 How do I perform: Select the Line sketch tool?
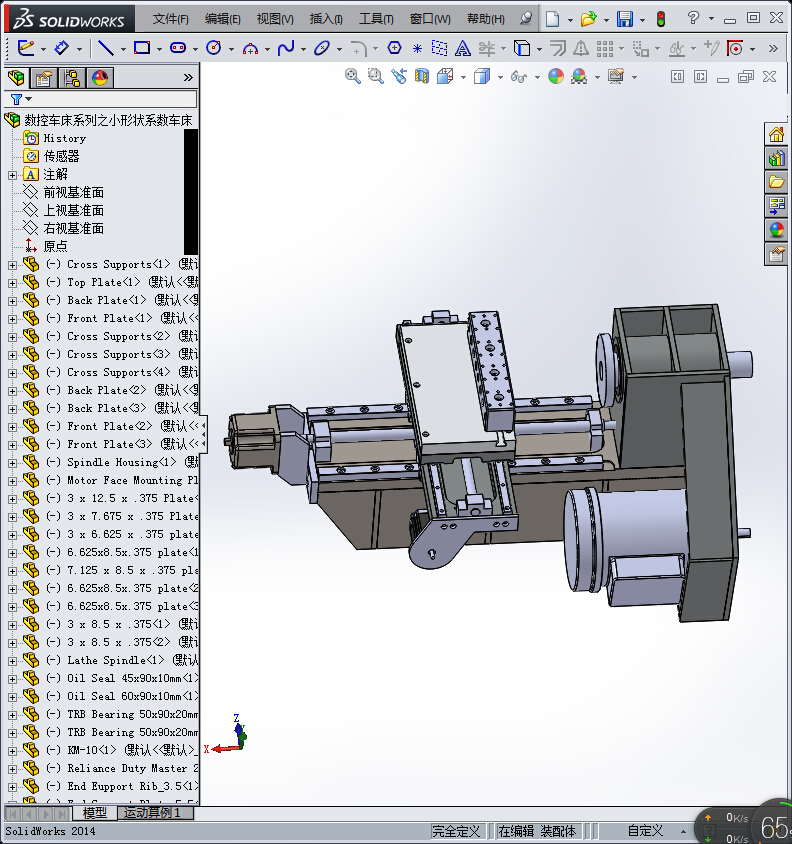tap(106, 48)
